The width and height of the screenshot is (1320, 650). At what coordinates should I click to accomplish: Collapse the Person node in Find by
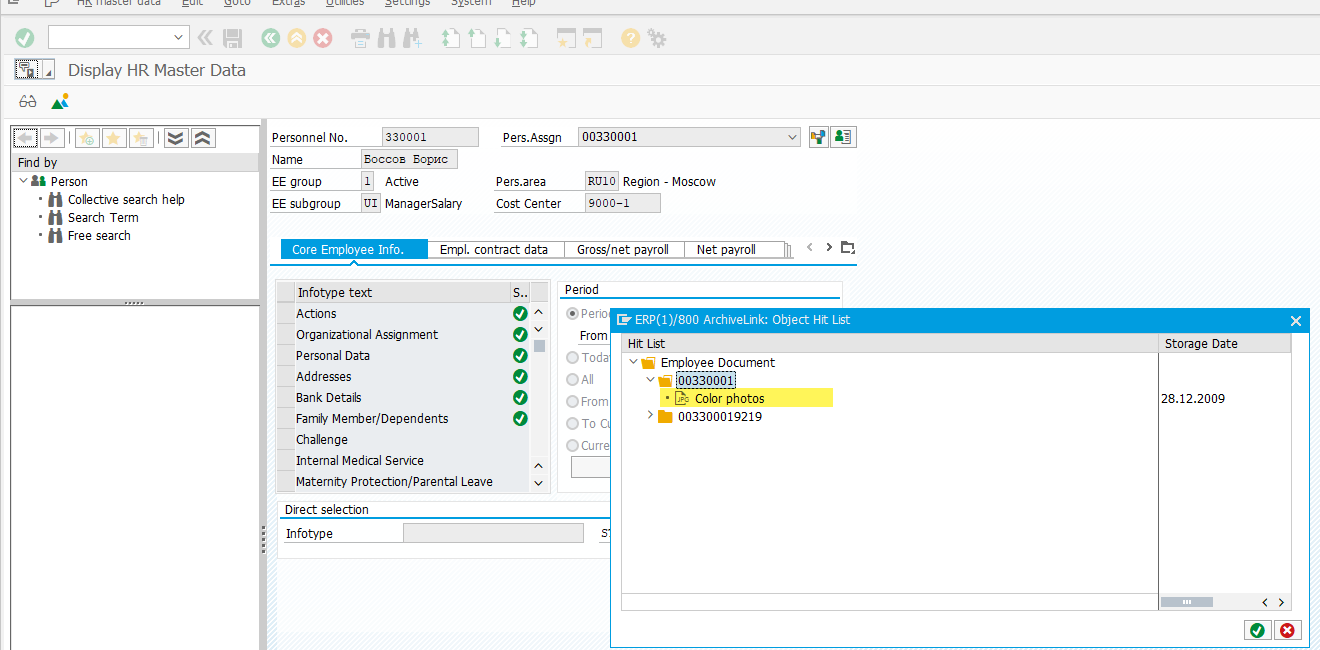23,181
